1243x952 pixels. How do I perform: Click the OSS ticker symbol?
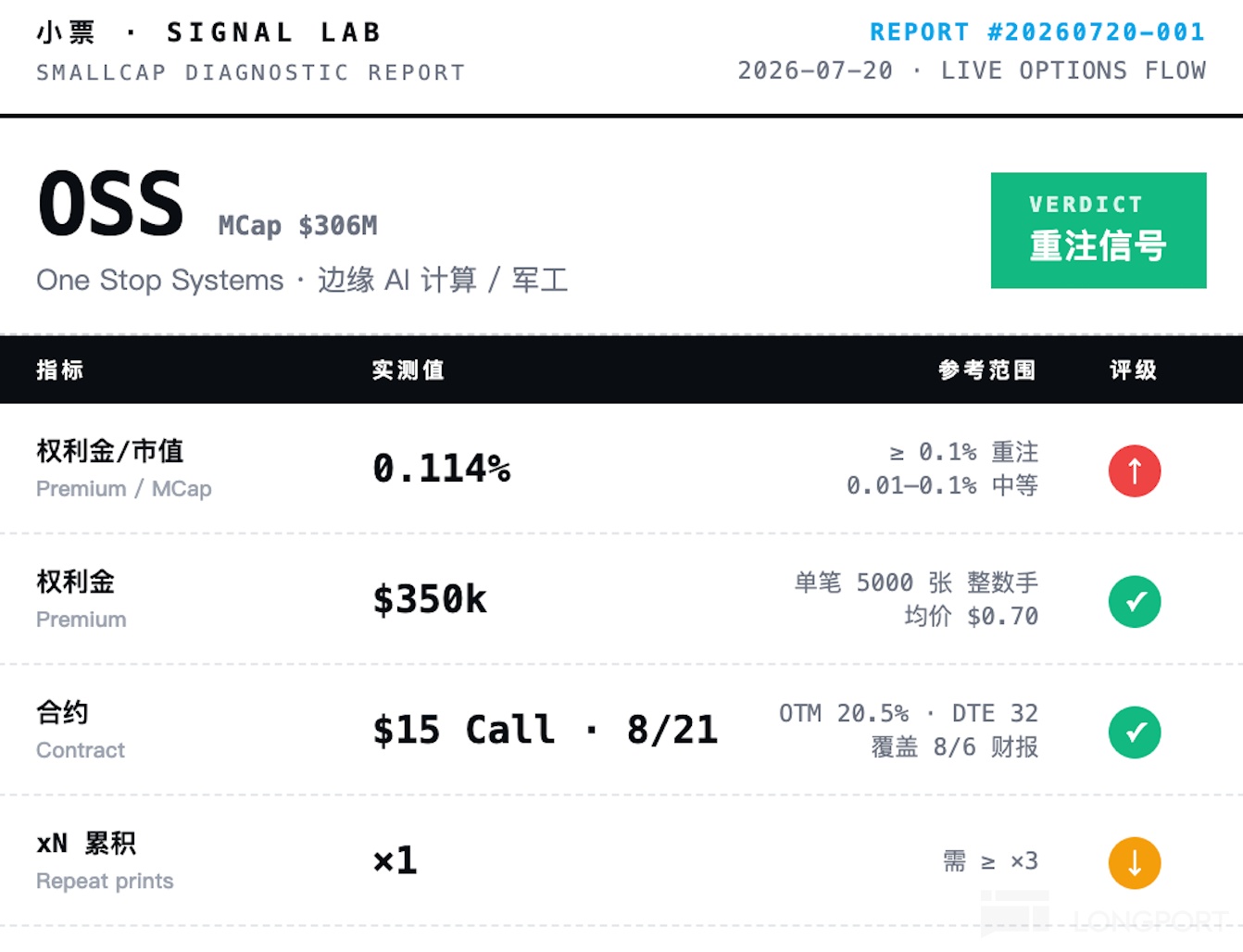pyautogui.click(x=111, y=203)
